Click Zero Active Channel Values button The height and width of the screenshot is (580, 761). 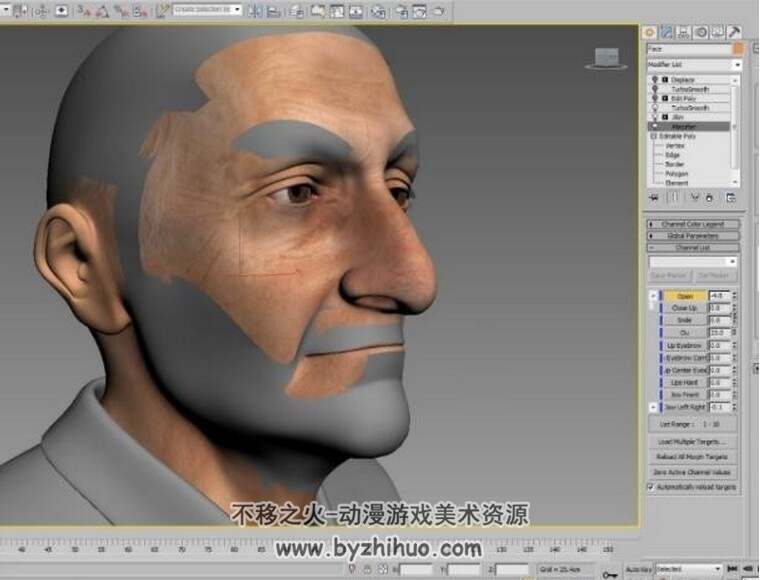coord(692,472)
